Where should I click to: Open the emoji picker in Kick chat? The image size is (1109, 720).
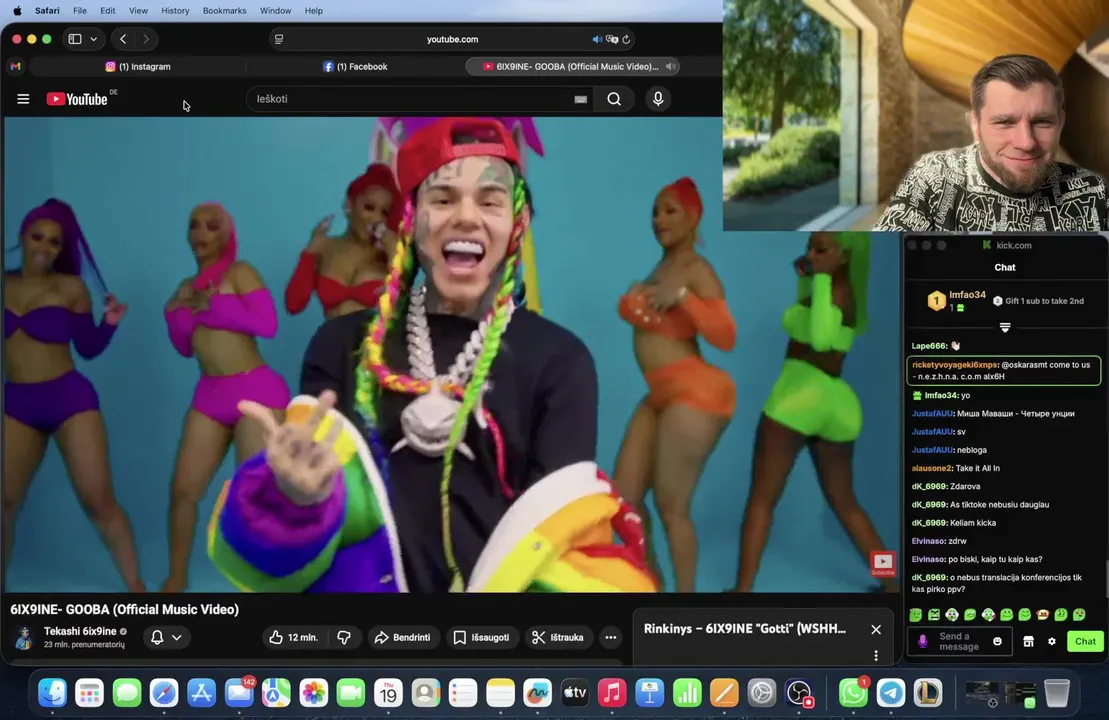pos(997,641)
